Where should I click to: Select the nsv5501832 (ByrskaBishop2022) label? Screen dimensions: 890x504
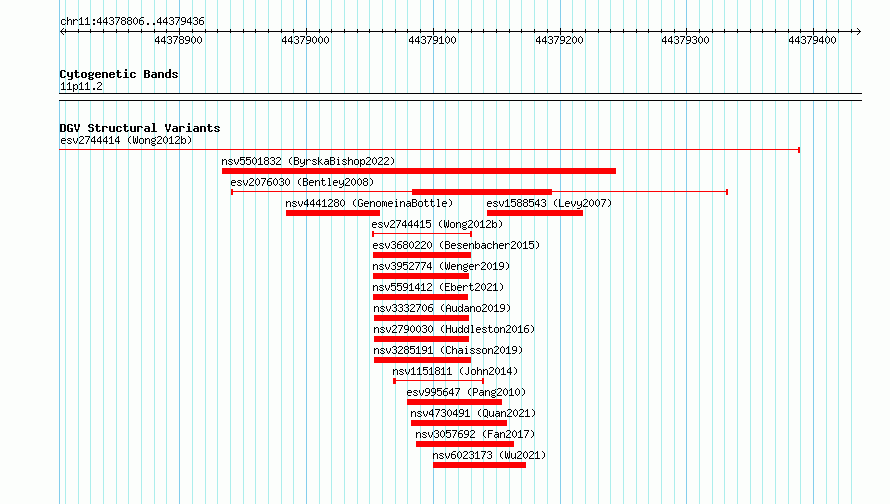pyautogui.click(x=308, y=161)
